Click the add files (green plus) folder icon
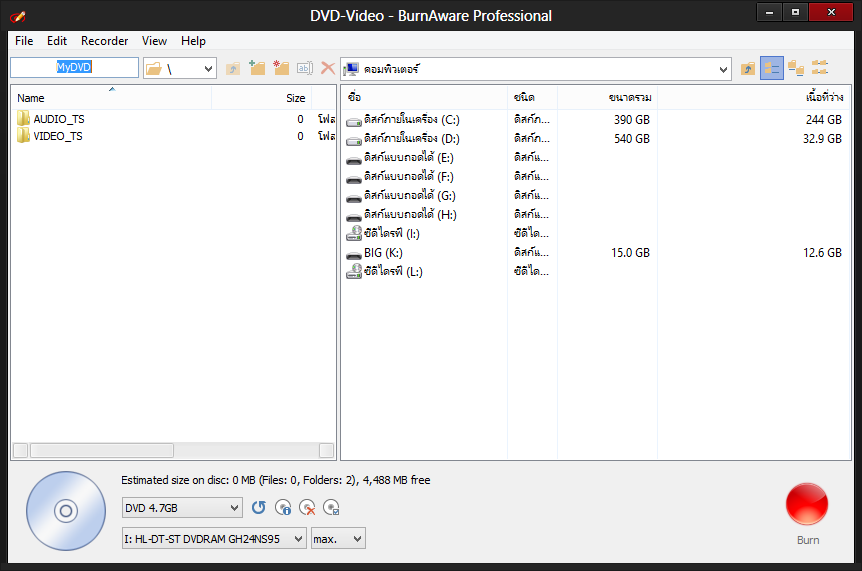862x571 pixels. click(x=257, y=68)
